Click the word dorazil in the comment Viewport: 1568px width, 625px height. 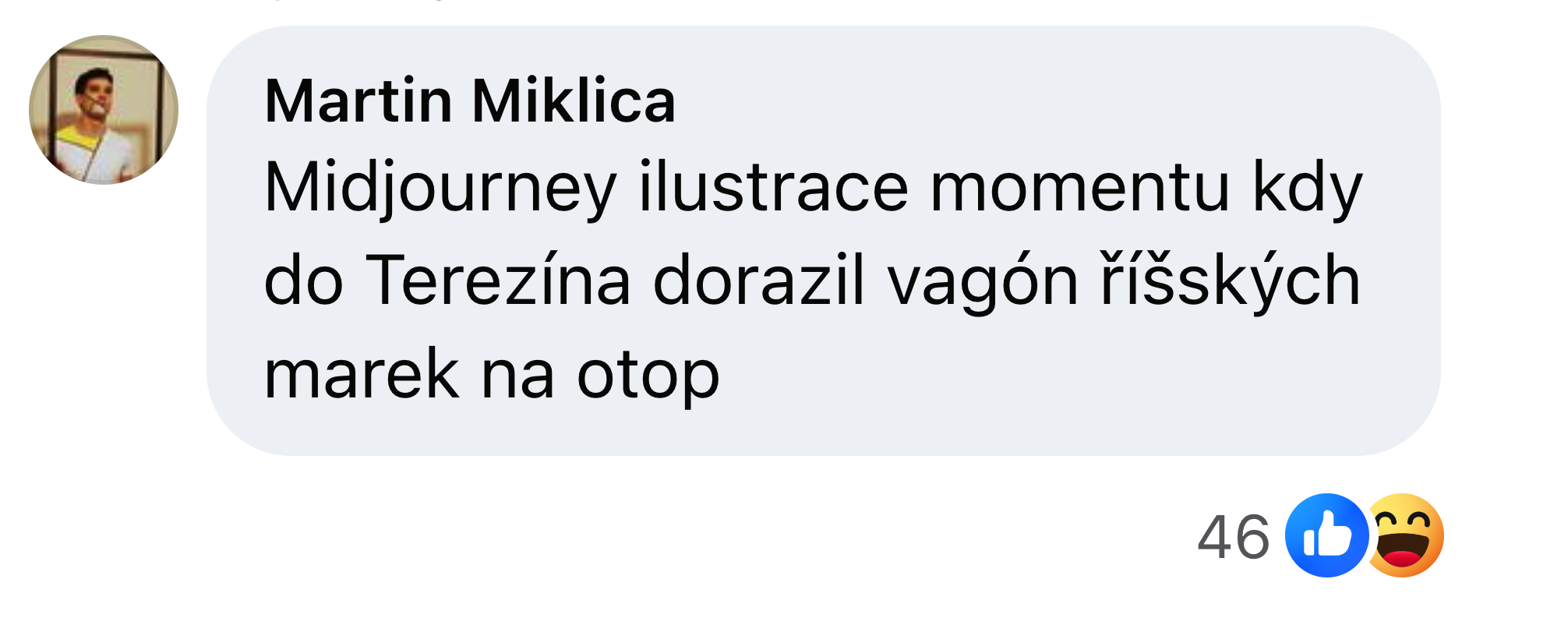[x=759, y=281]
